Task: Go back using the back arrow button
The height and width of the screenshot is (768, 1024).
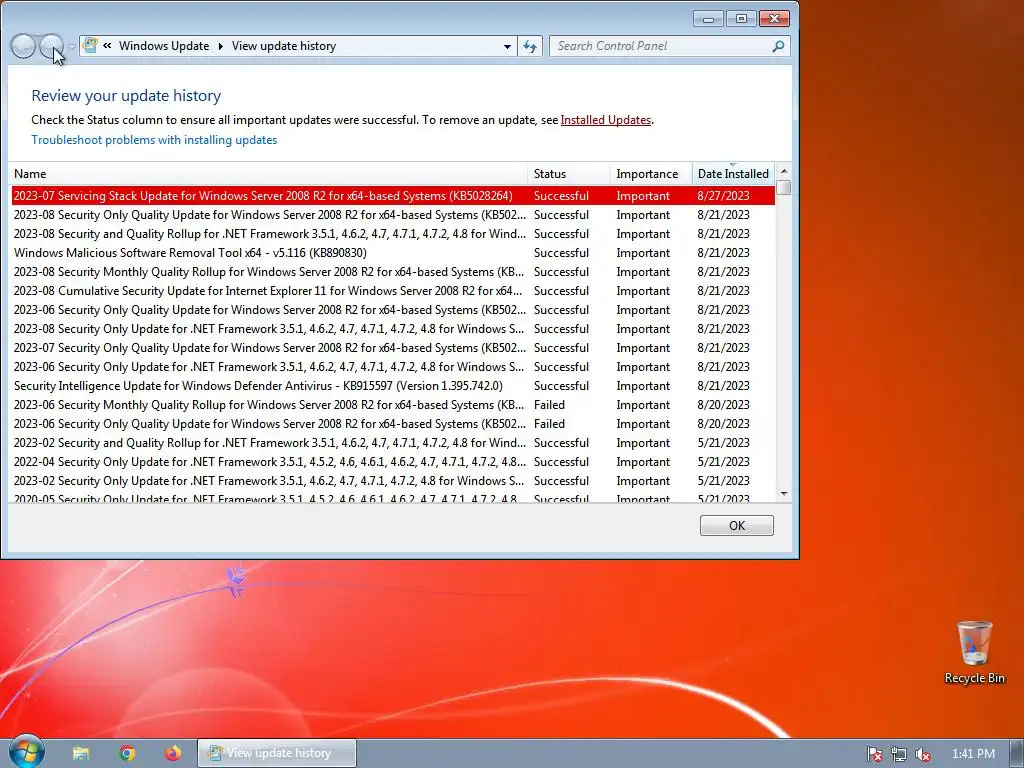Action: coord(24,46)
